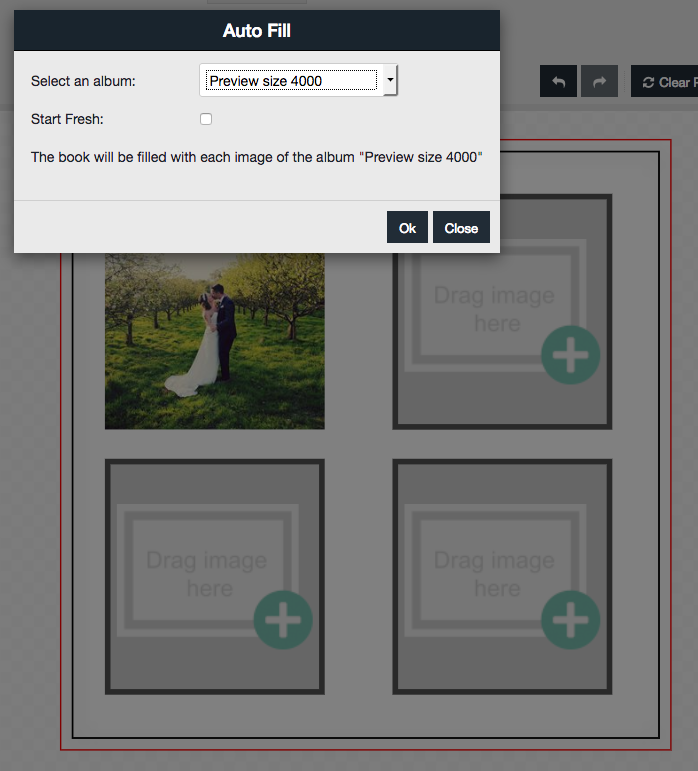Click green plus icon in bottom-right placeholder
The height and width of the screenshot is (771, 698).
(570, 620)
